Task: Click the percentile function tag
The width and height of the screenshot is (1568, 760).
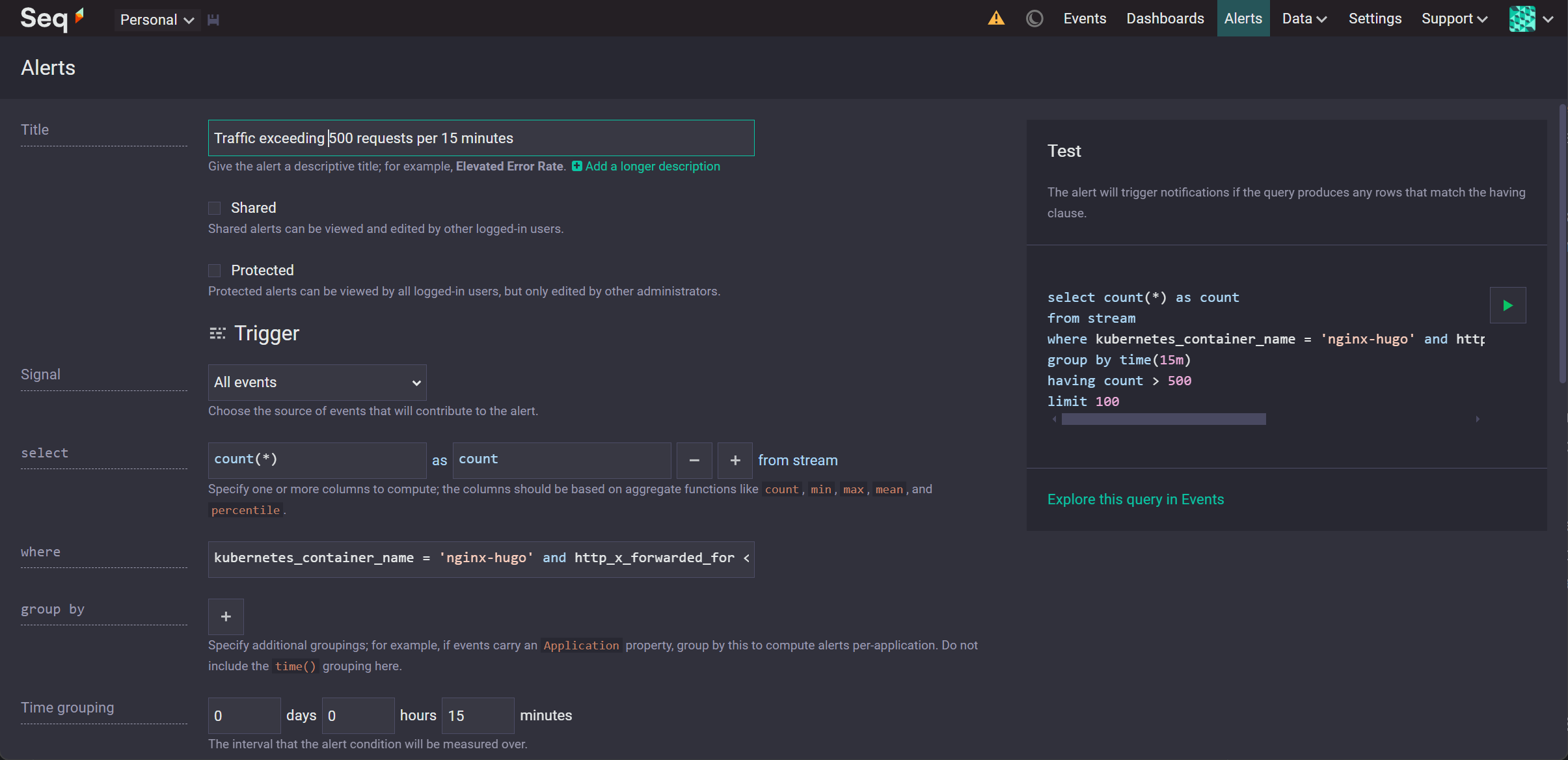Action: pyautogui.click(x=245, y=510)
